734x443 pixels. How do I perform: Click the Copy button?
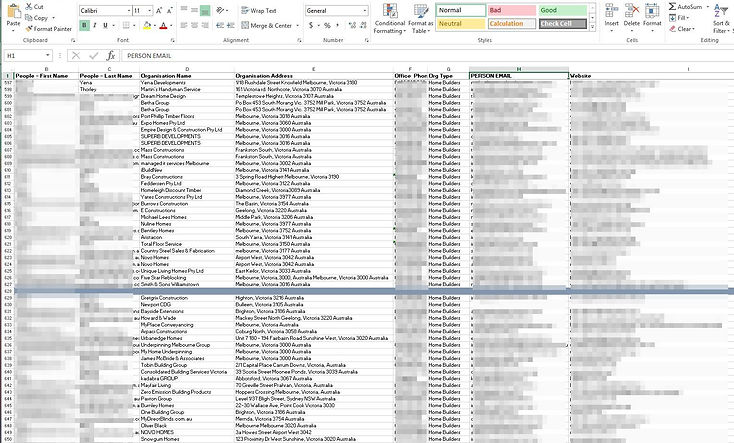click(36, 18)
